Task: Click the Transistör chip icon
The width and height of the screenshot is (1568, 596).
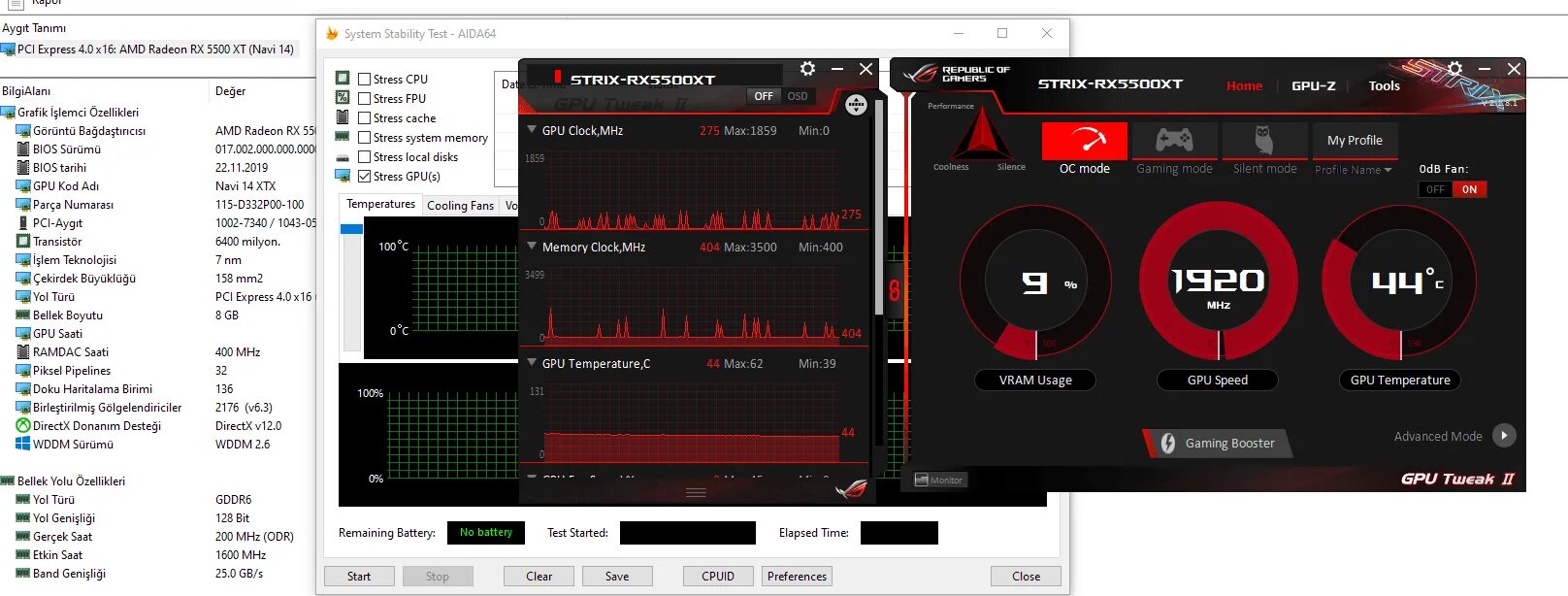Action: pos(23,242)
